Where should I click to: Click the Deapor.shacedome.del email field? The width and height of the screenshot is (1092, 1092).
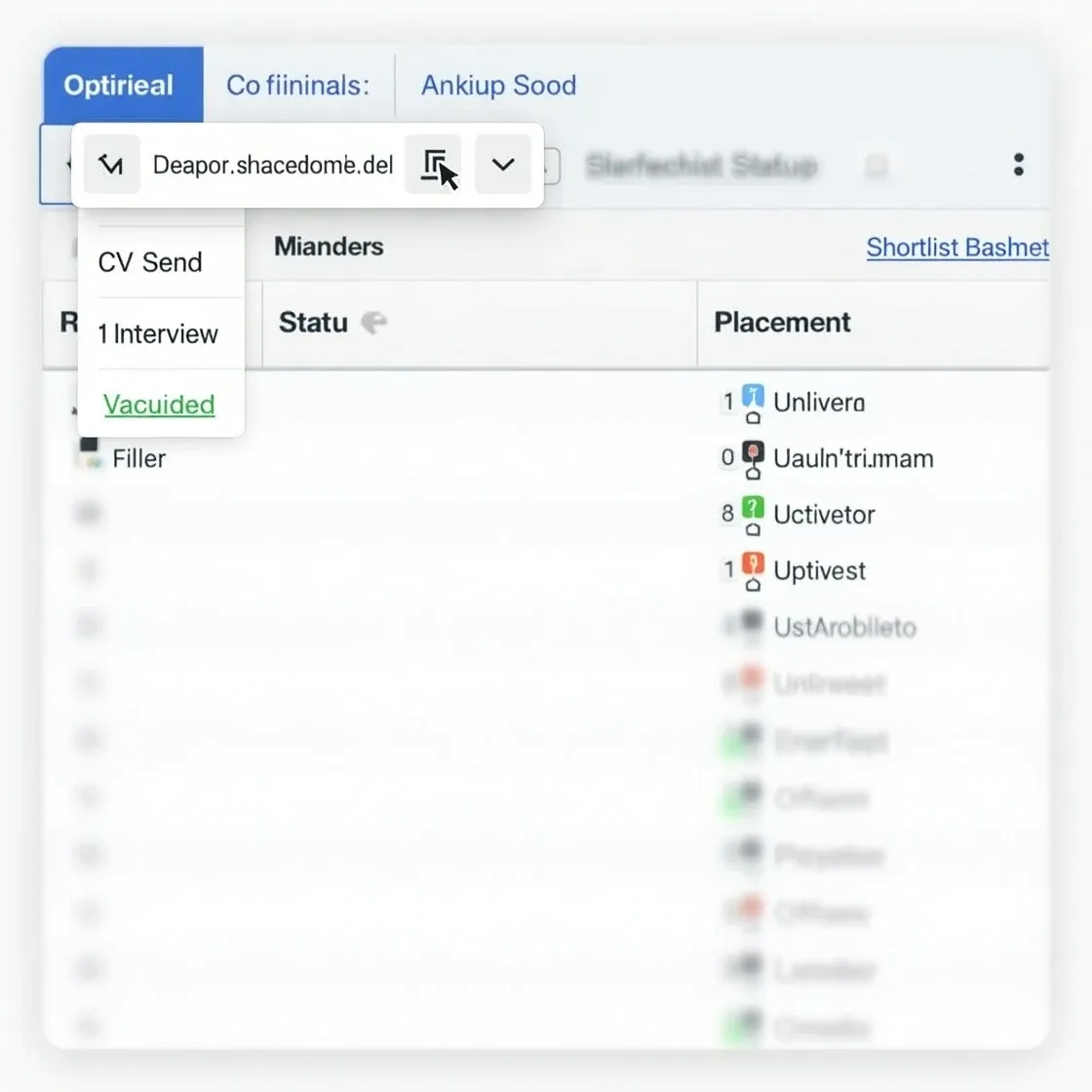(273, 164)
